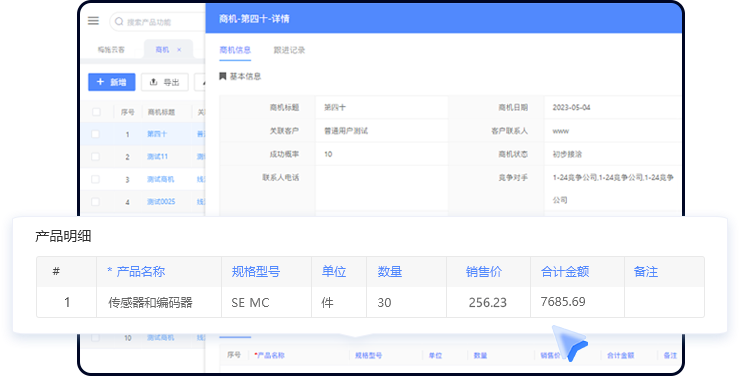This screenshot has height=376, width=740.
Task: Click the 数量 header in bottom table
Action: pyautogui.click(x=480, y=356)
